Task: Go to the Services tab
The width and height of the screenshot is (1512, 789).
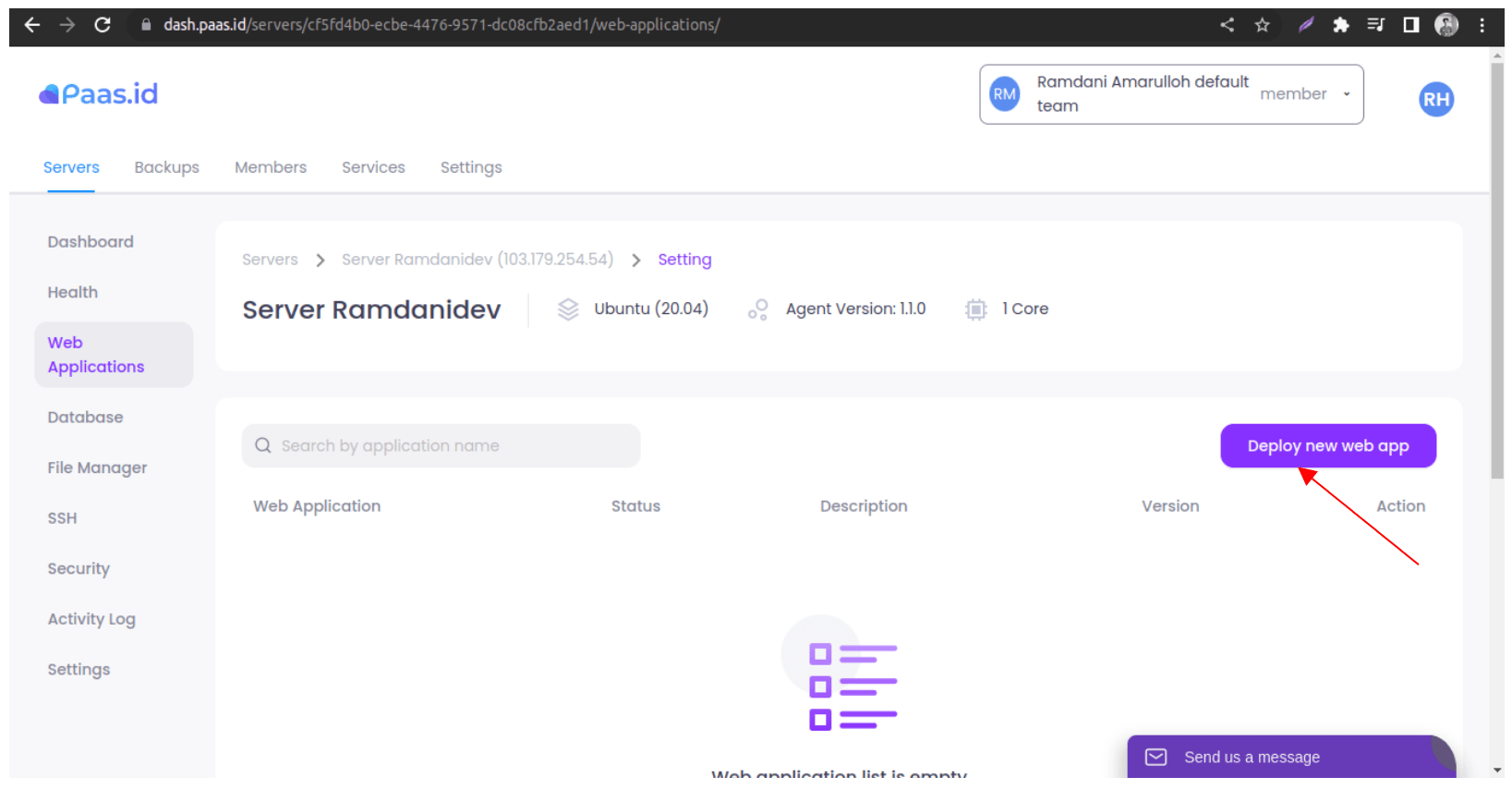Action: [x=373, y=167]
